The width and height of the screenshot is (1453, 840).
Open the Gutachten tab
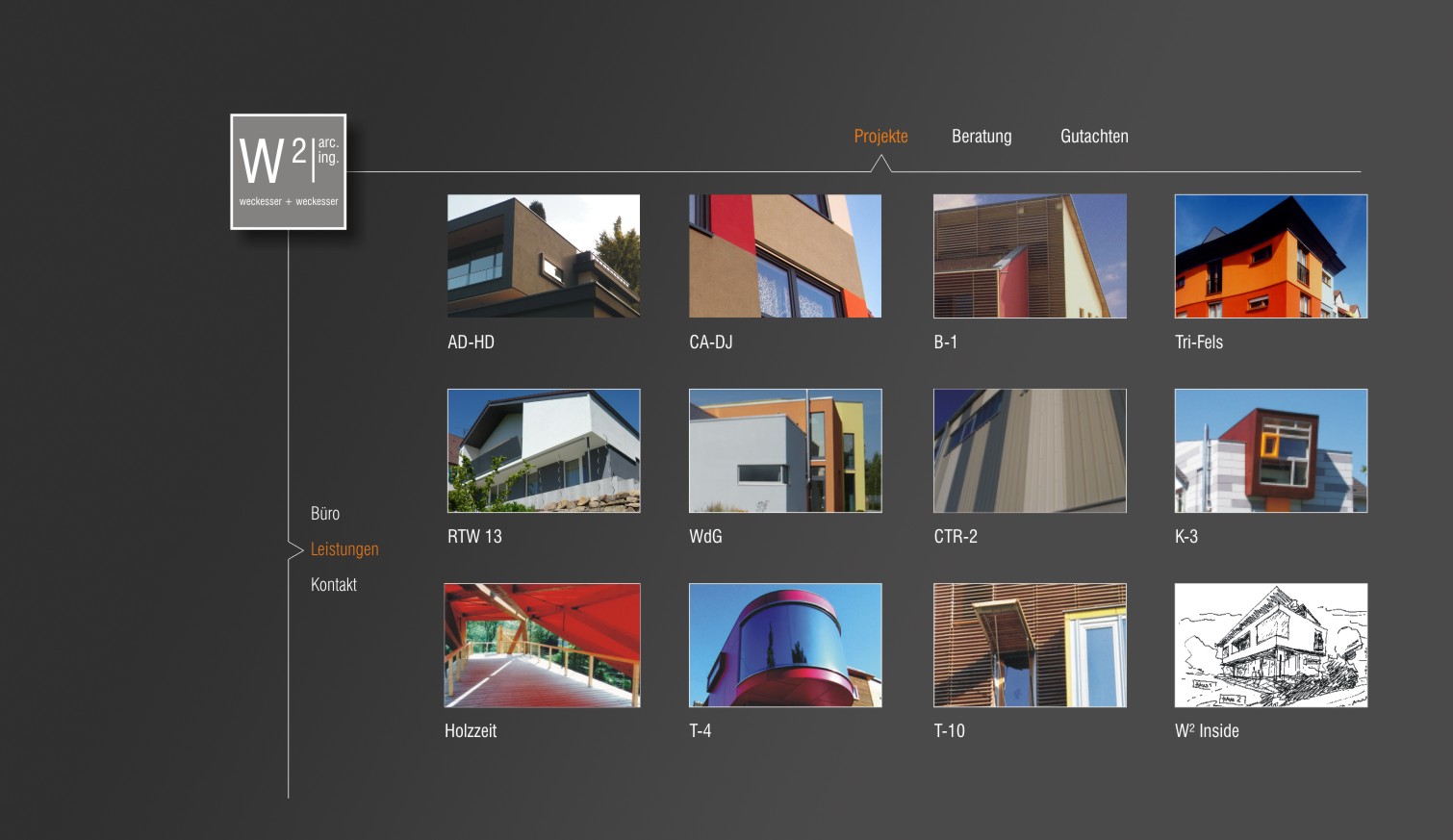(1094, 137)
